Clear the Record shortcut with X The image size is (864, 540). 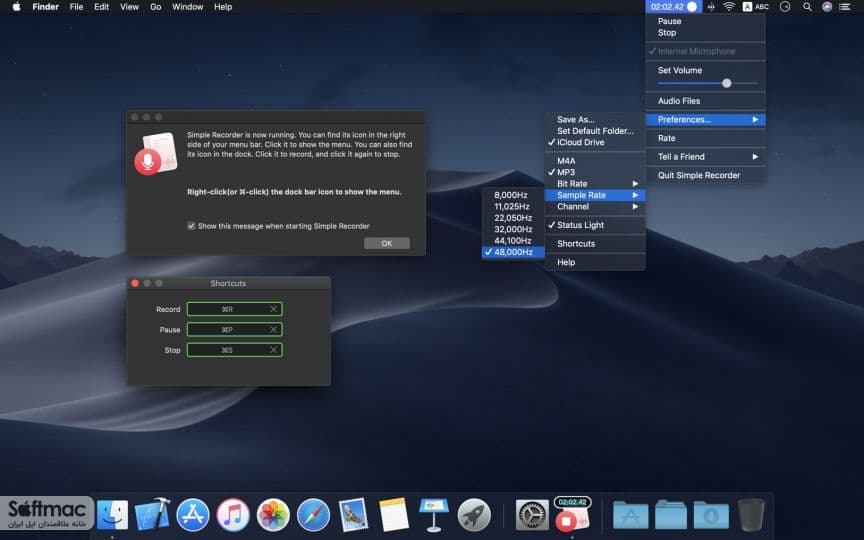click(273, 309)
